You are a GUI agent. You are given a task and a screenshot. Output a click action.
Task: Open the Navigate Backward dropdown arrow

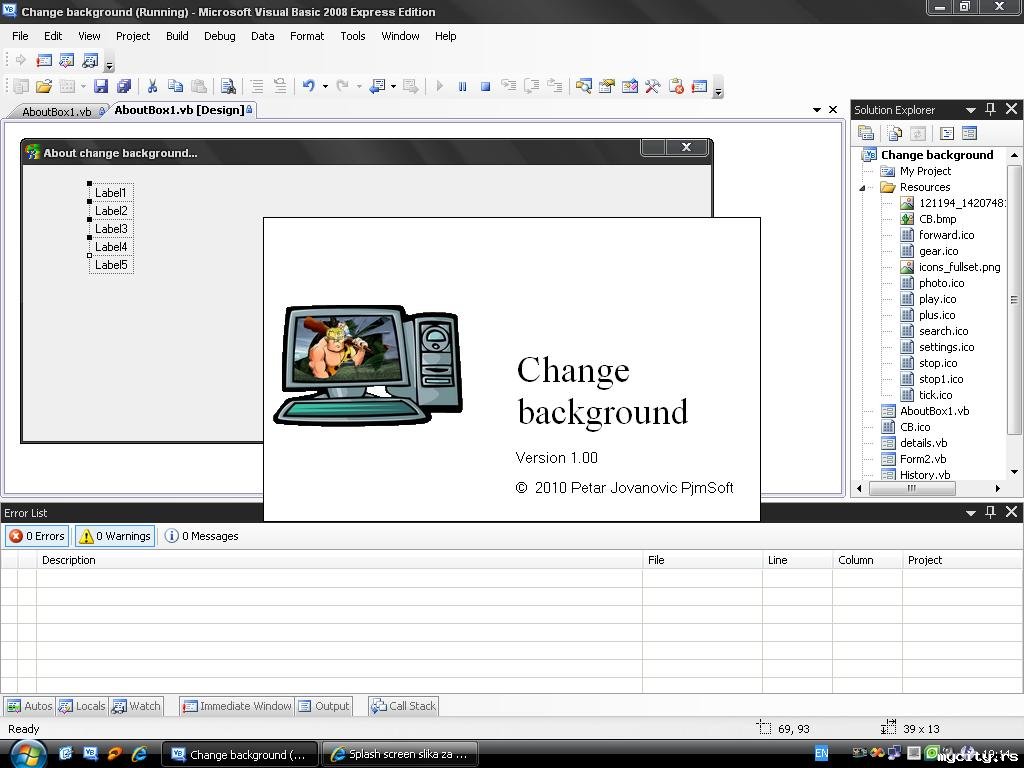click(x=393, y=86)
